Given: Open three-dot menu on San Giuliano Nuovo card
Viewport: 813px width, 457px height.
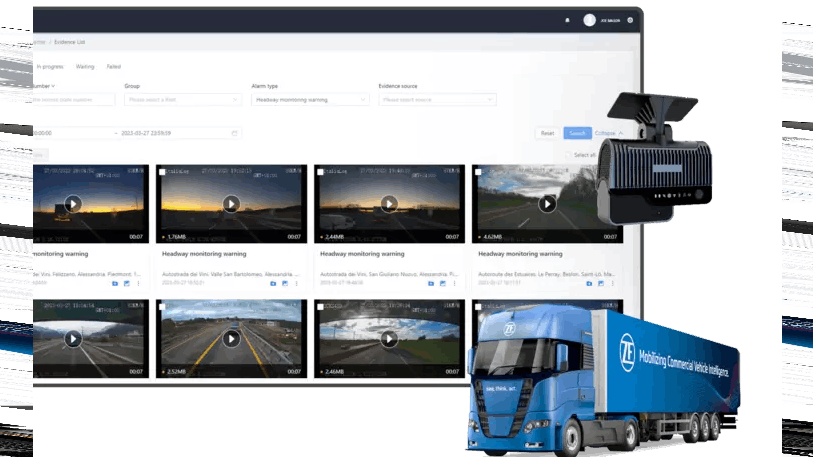Looking at the screenshot, I should point(455,284).
